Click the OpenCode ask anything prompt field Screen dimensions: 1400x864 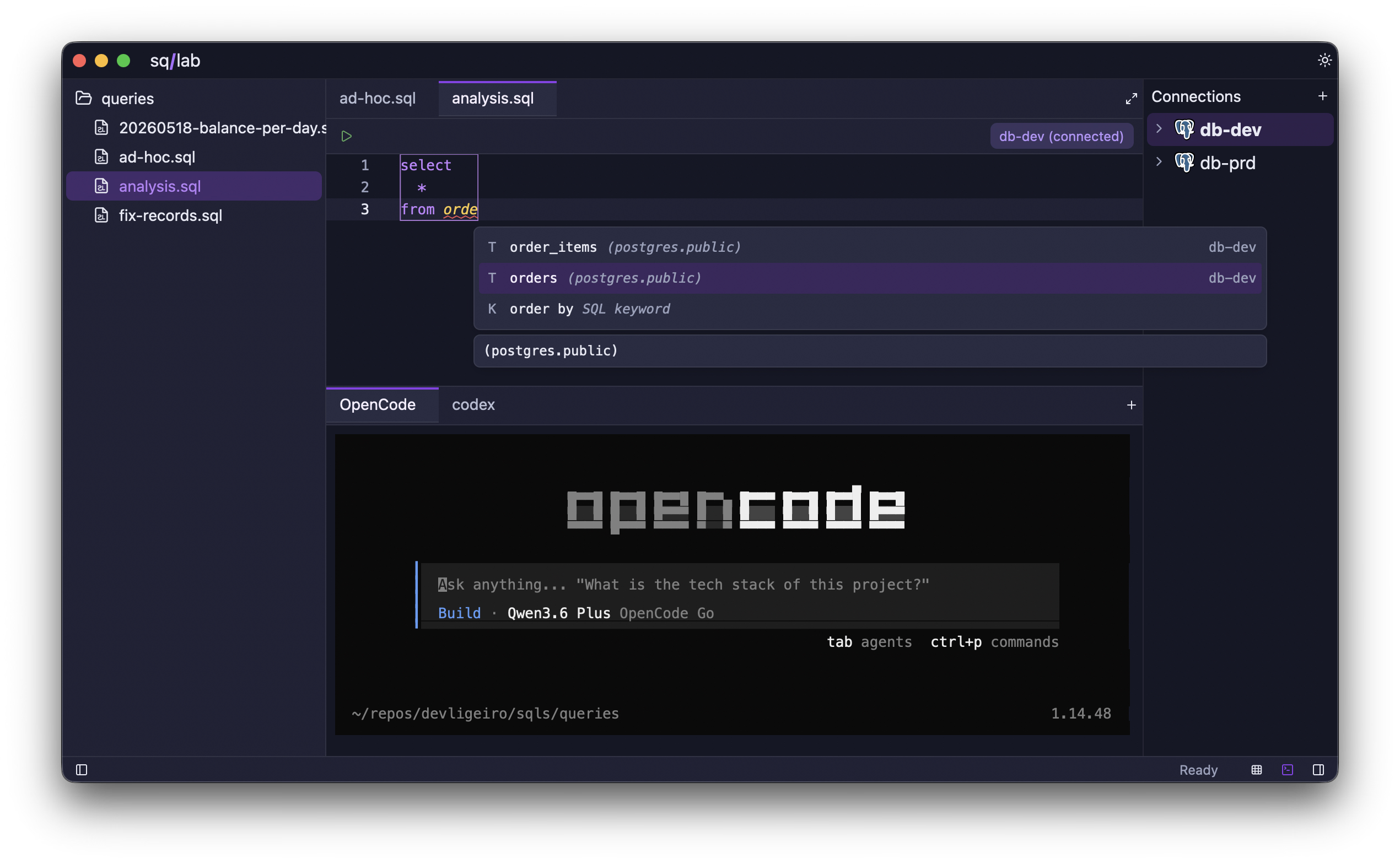pyautogui.click(x=740, y=584)
